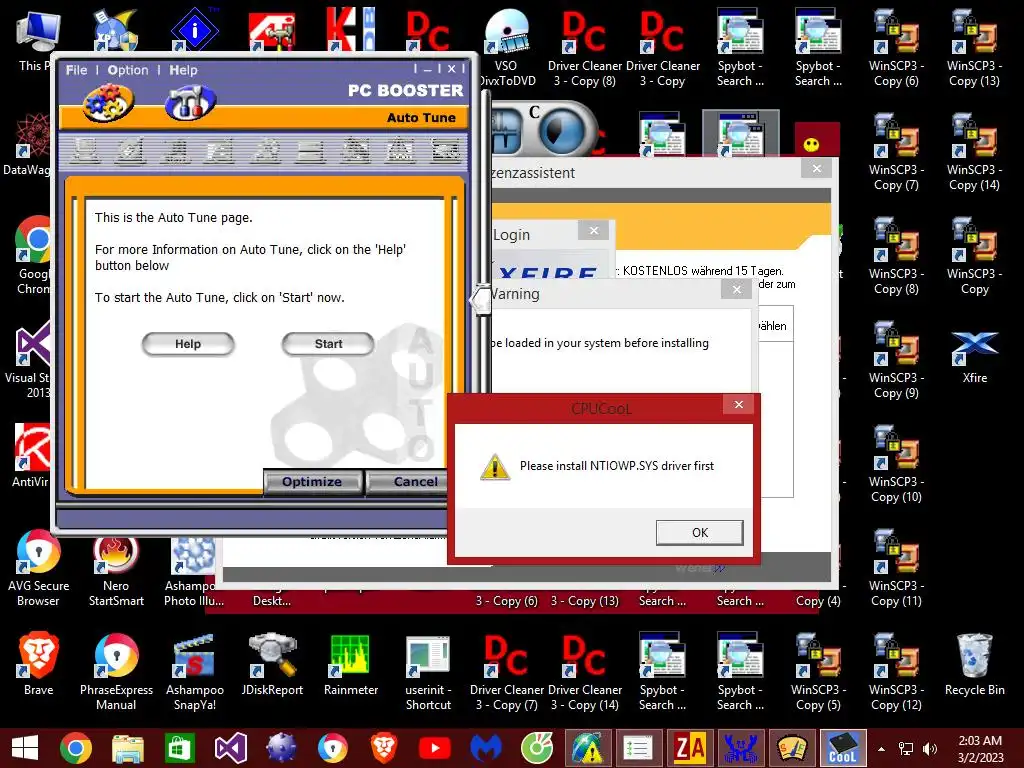
Task: Open the Auto Tune gears icon in PC Booster
Action: (108, 103)
